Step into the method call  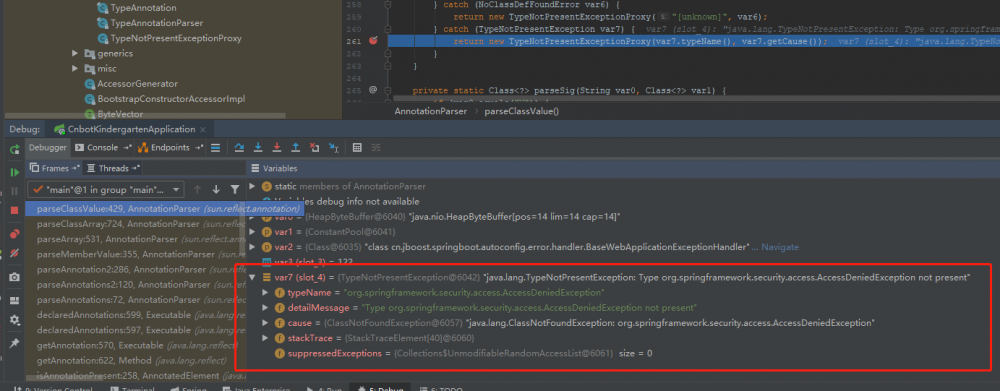258,148
